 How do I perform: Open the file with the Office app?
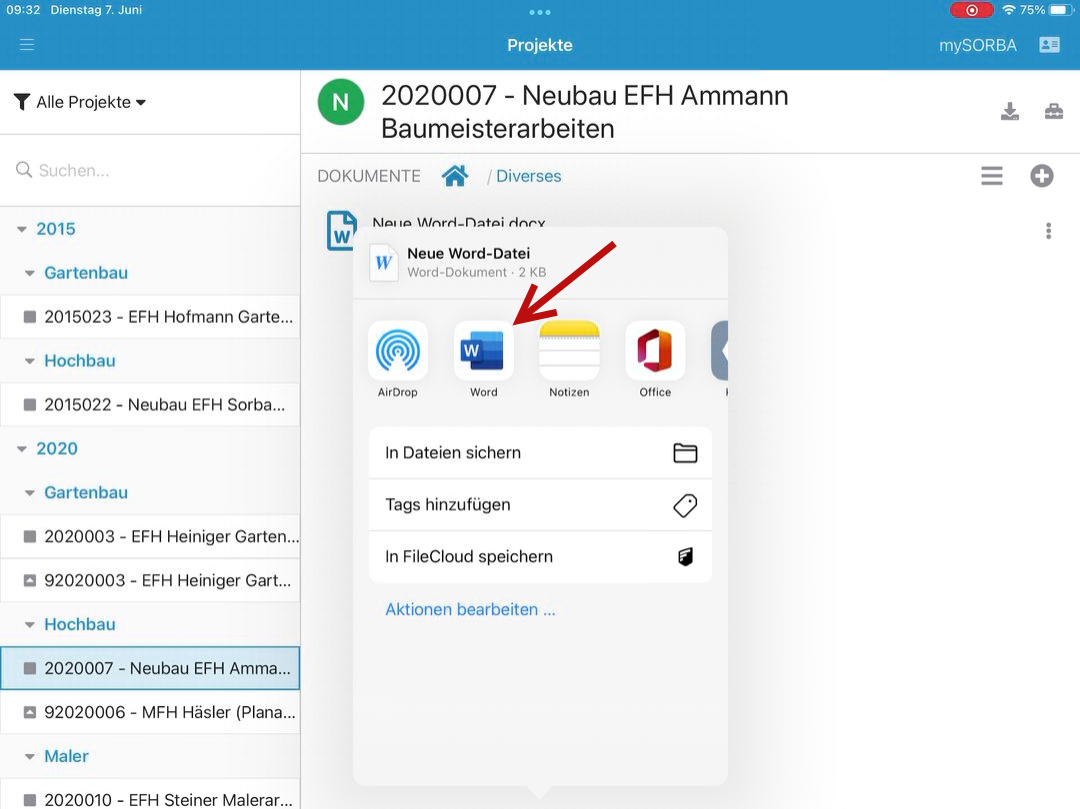tap(655, 351)
